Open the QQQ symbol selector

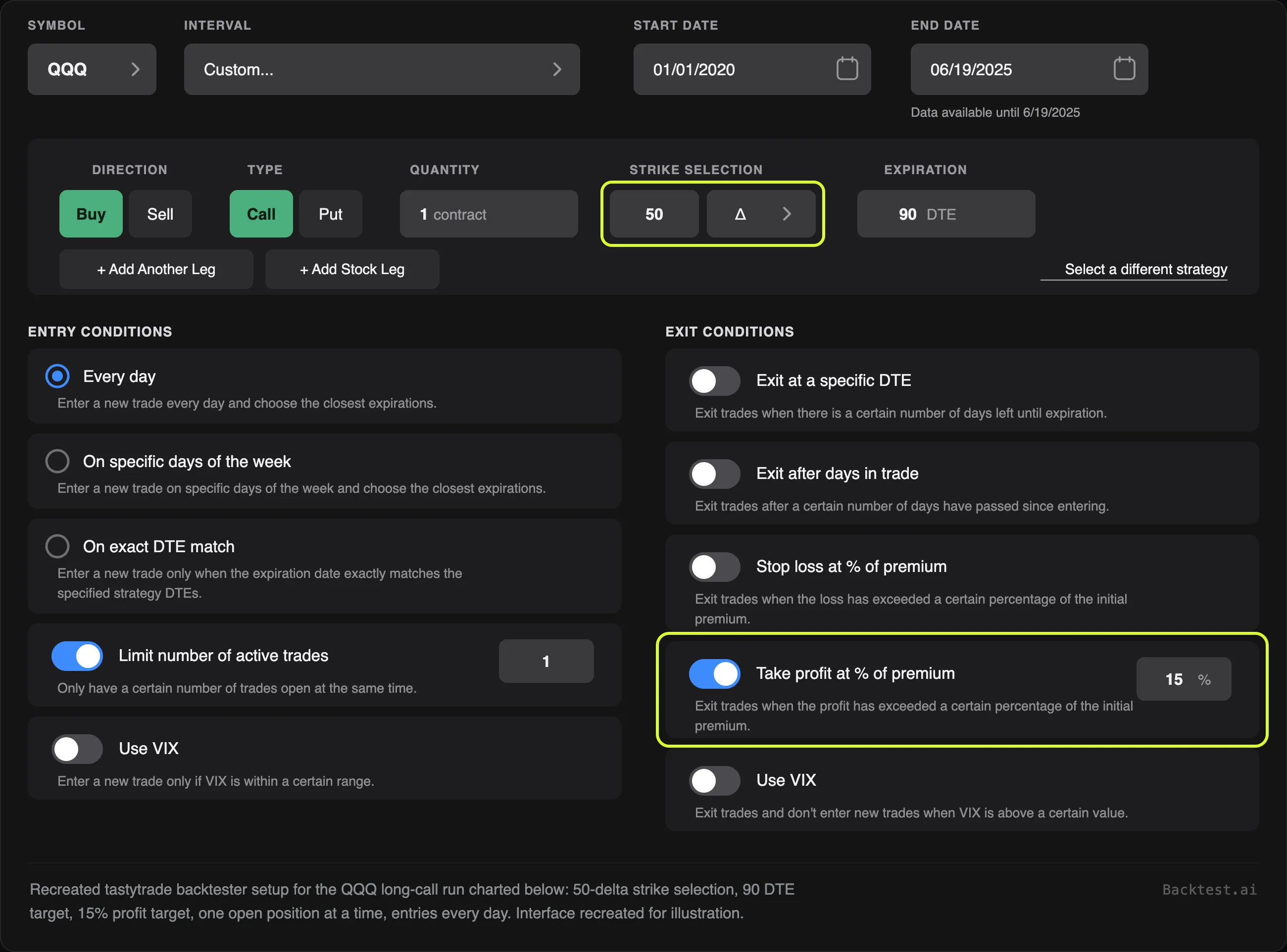point(92,69)
